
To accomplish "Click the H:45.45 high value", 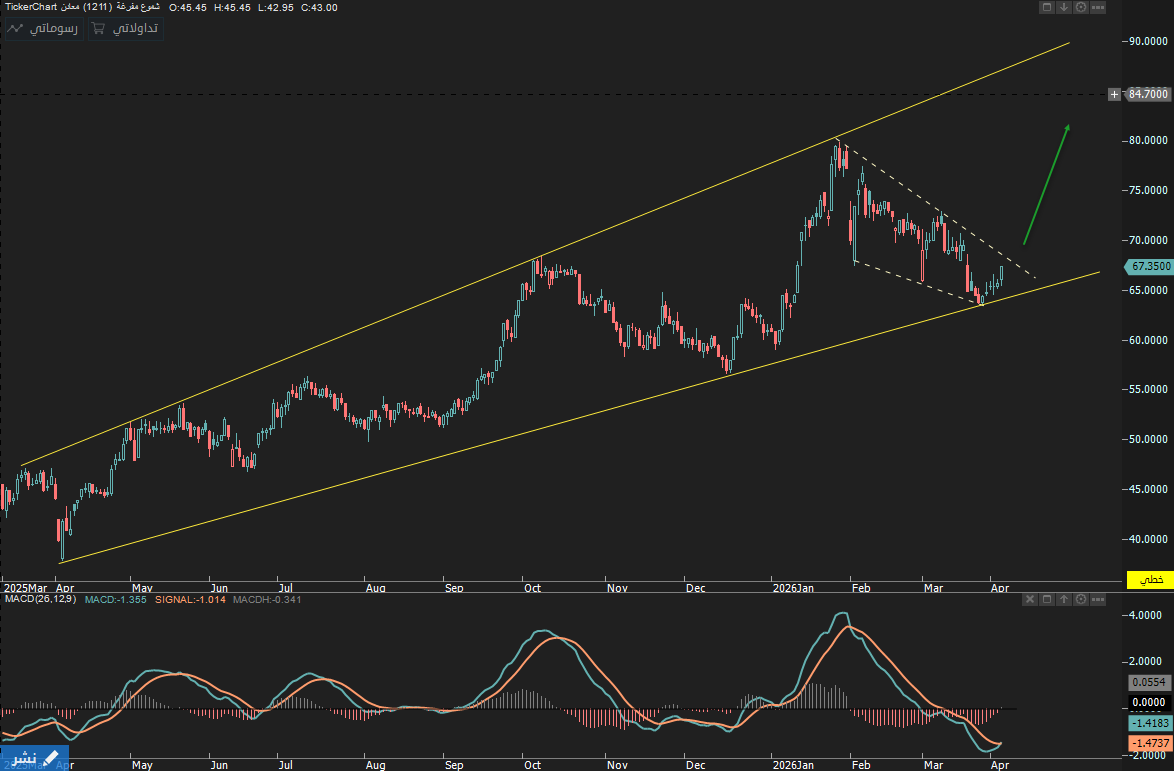I will coord(231,7).
